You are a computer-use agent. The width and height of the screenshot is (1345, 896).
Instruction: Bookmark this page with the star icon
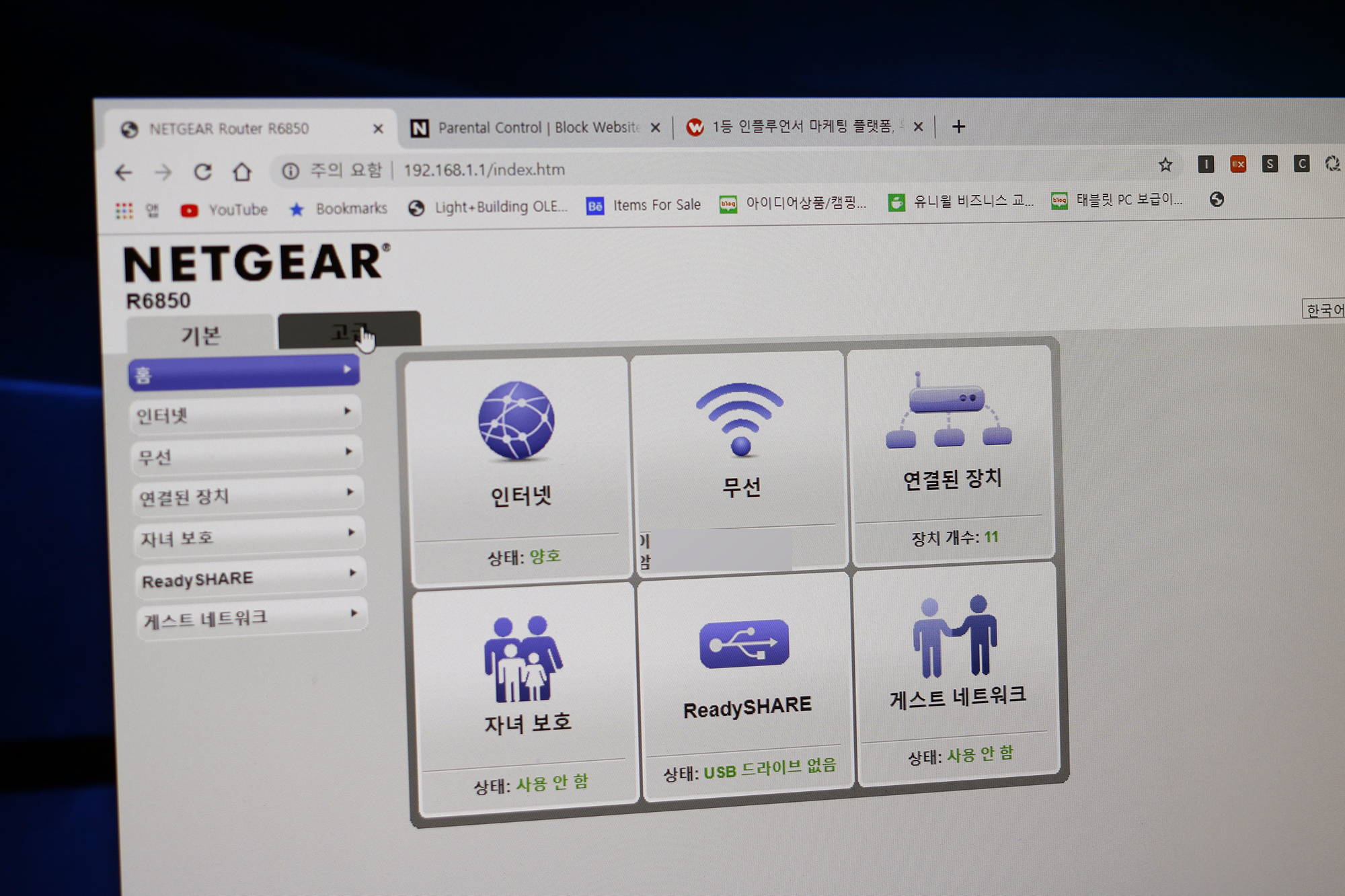pyautogui.click(x=1165, y=165)
